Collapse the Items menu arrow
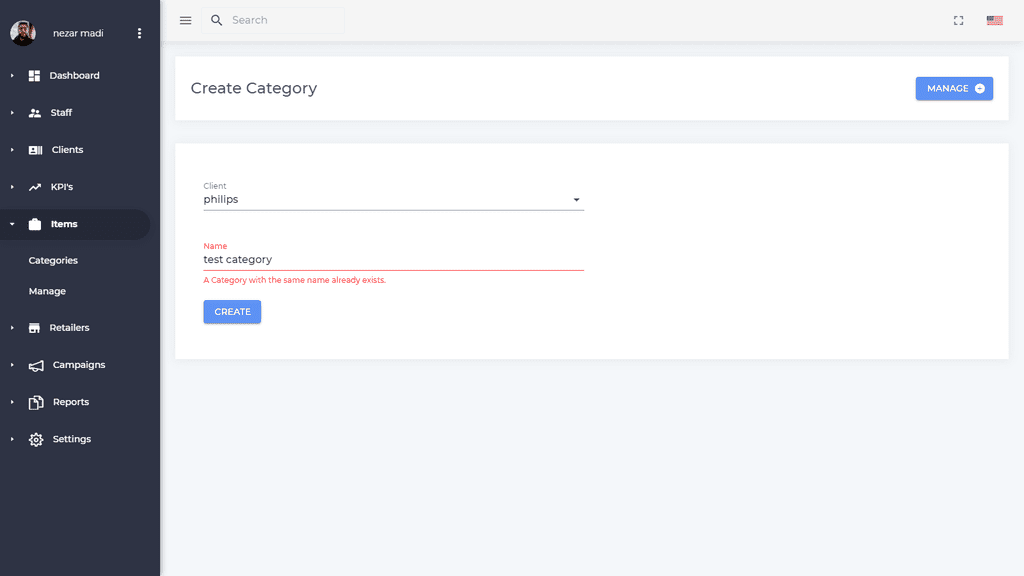1024x576 pixels. coord(12,224)
